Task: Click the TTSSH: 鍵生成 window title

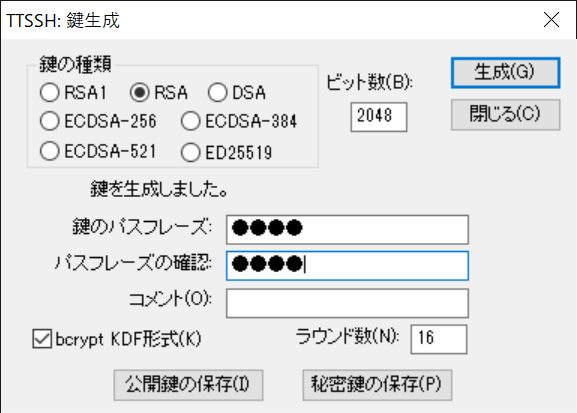Action: (63, 20)
